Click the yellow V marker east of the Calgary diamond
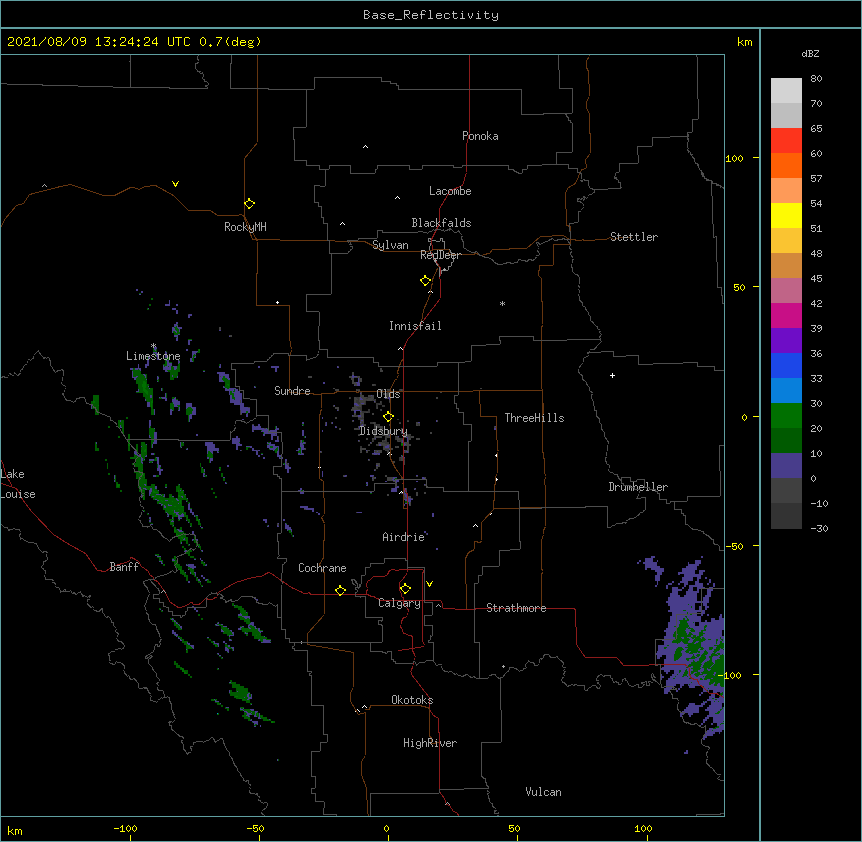The height and width of the screenshot is (842, 862). click(x=429, y=584)
